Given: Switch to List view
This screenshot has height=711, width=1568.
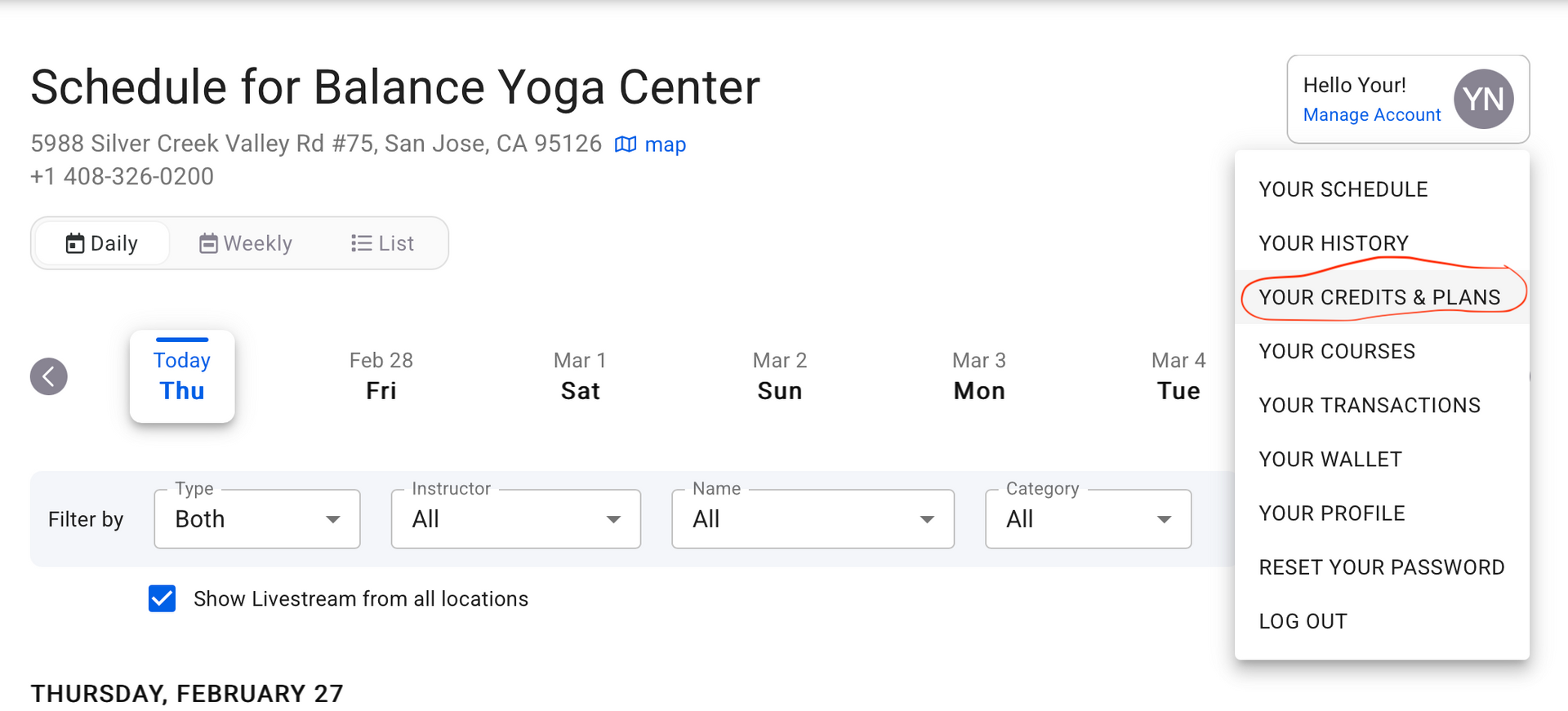Looking at the screenshot, I should (382, 243).
